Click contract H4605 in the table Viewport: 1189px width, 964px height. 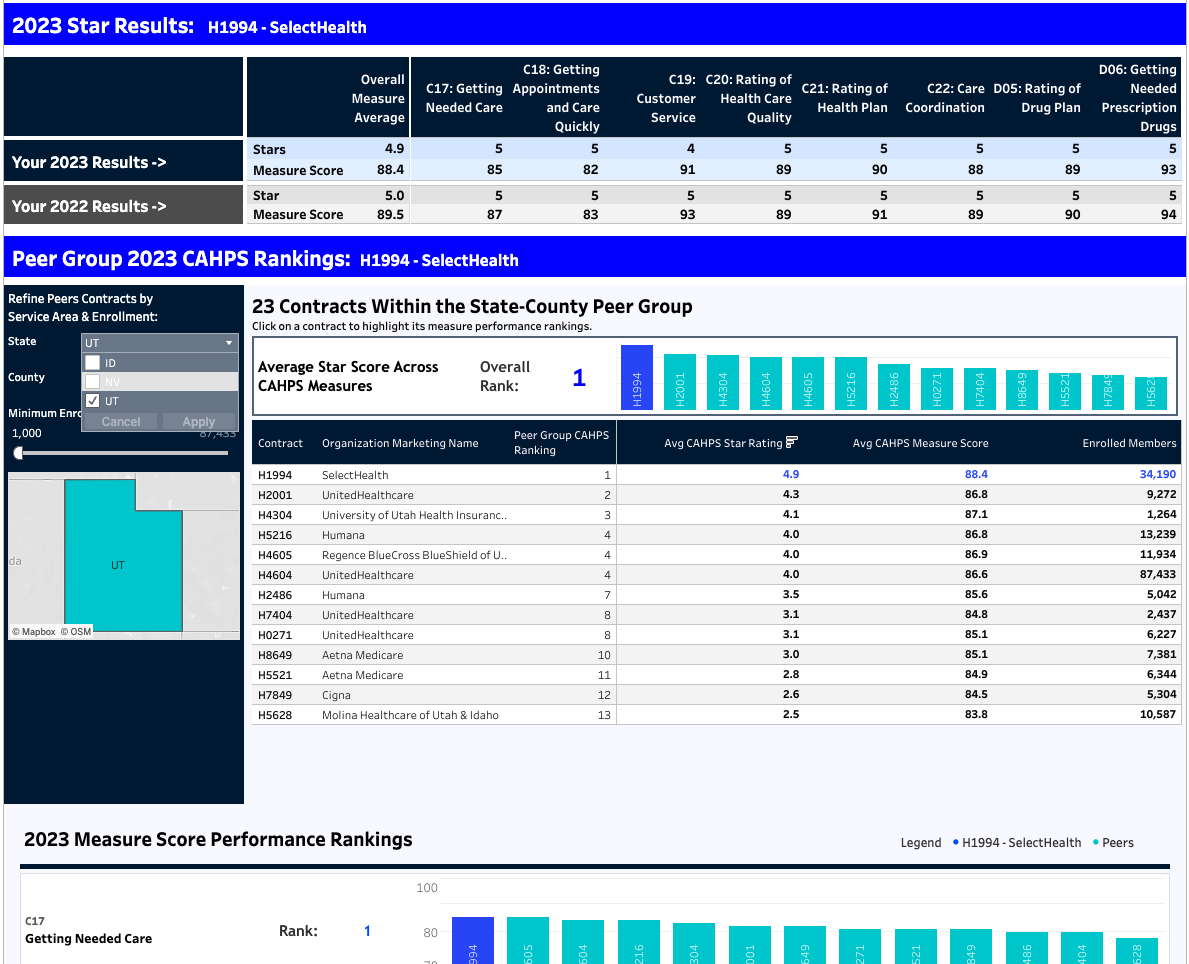pos(275,555)
